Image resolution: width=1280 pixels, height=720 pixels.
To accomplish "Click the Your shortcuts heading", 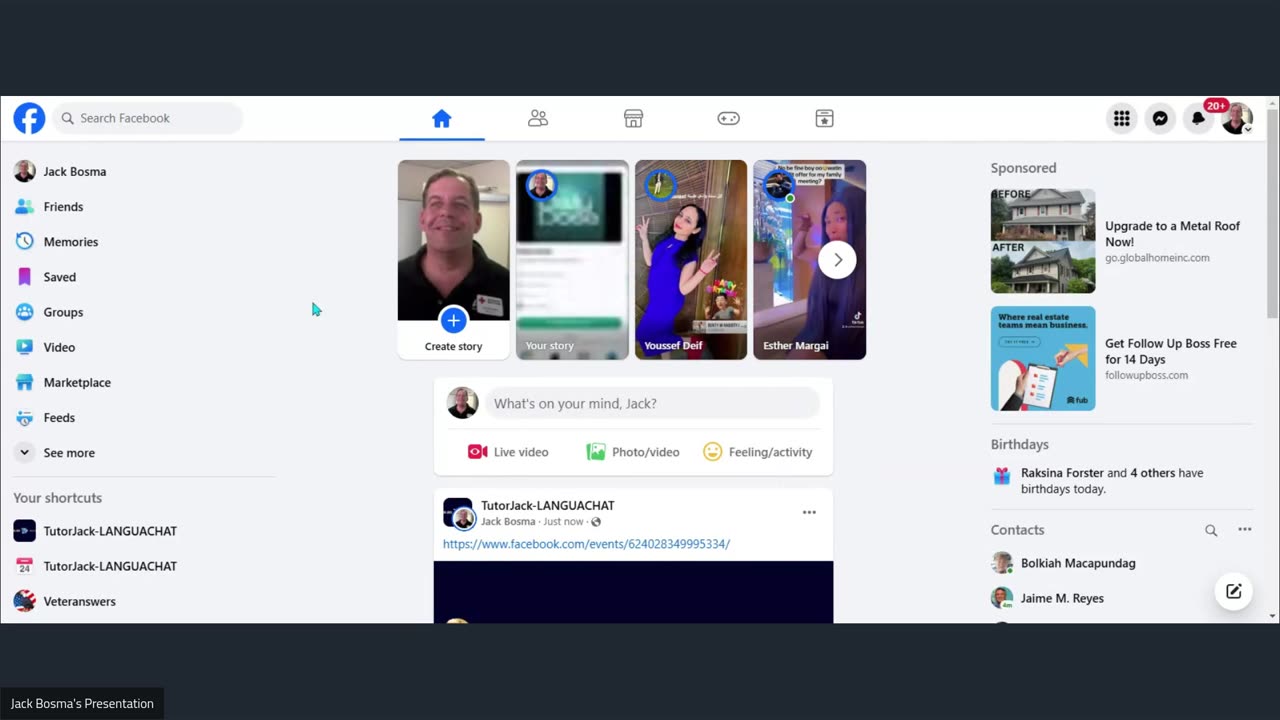I will (x=58, y=498).
